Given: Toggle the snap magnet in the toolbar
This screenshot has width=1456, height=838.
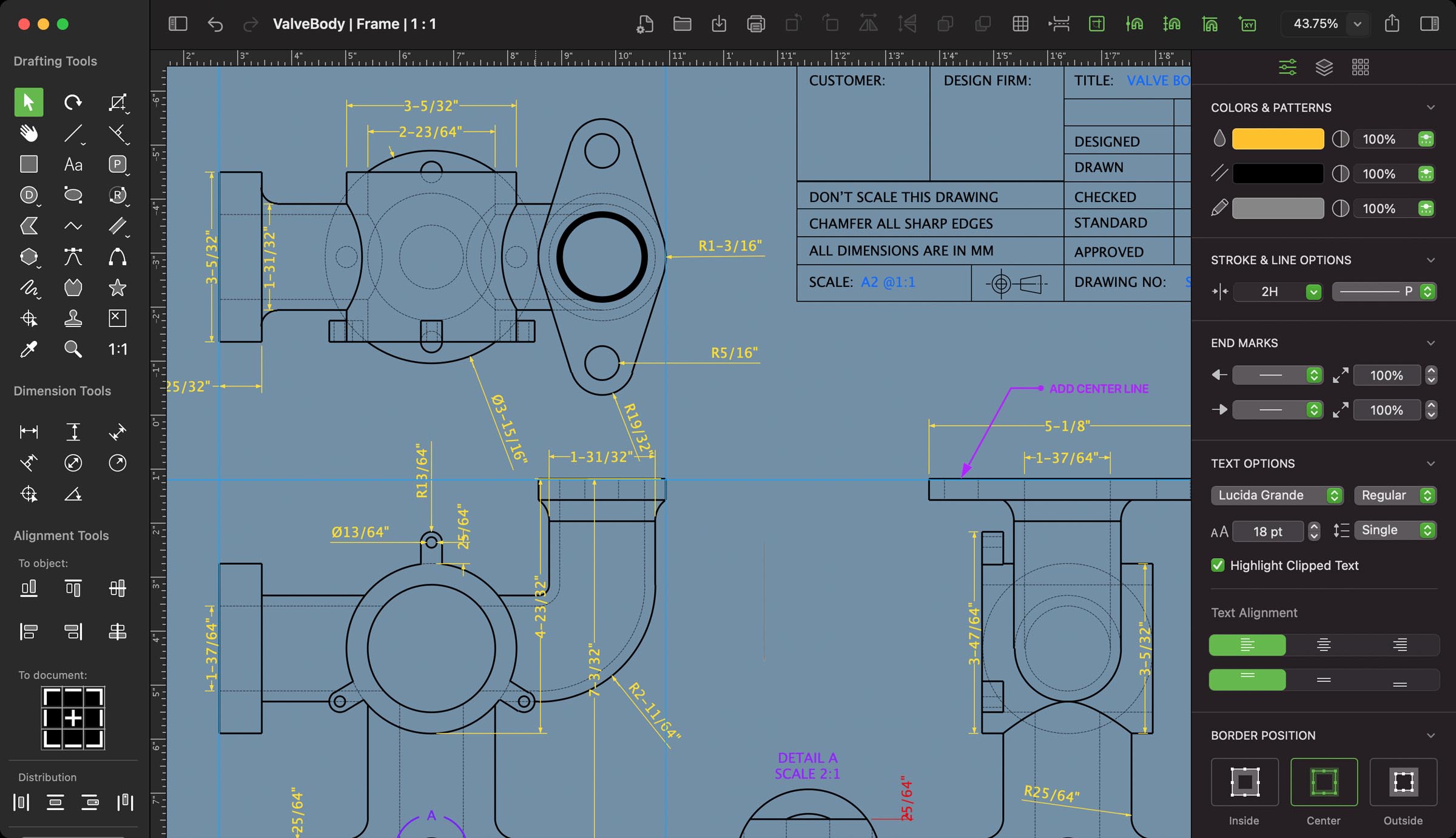Looking at the screenshot, I should (1136, 24).
